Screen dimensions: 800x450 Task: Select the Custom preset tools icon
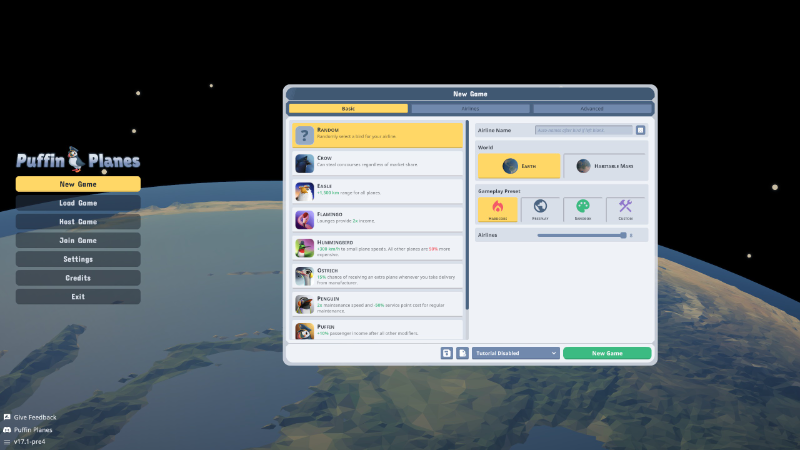pos(626,206)
